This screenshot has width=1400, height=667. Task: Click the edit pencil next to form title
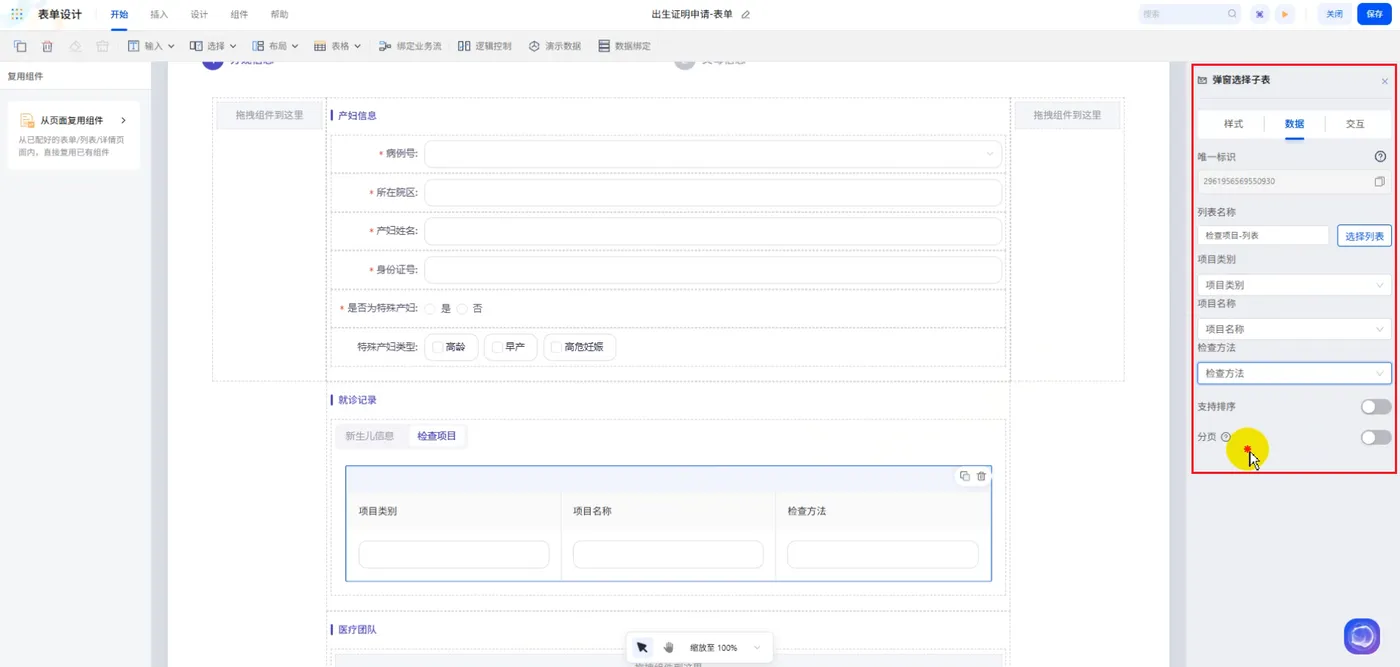tap(745, 15)
